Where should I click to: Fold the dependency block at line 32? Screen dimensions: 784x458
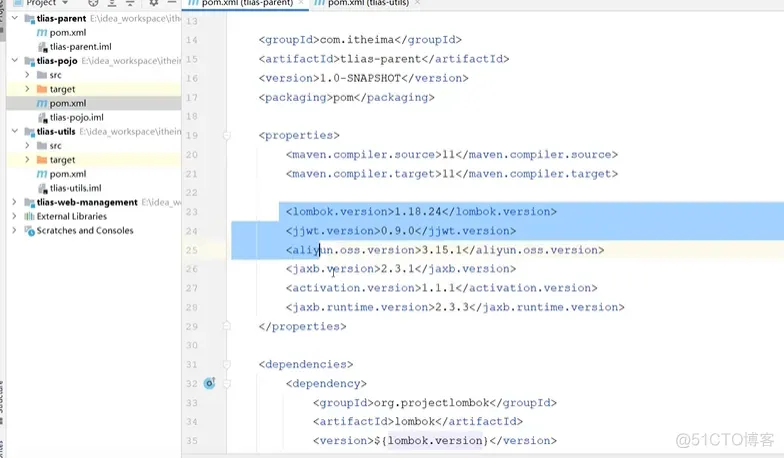coord(226,384)
